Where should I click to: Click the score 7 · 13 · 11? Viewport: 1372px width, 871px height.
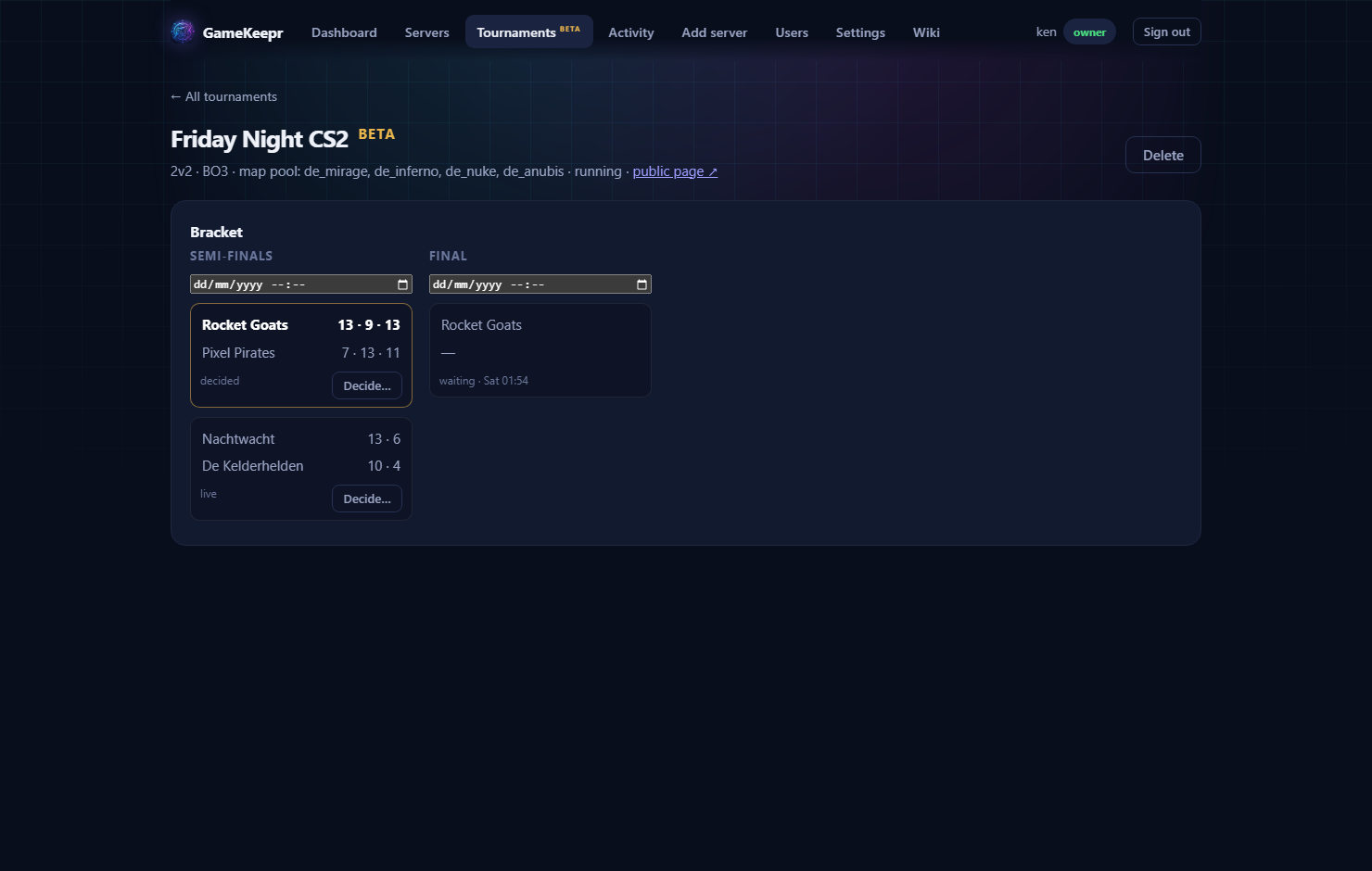(371, 353)
